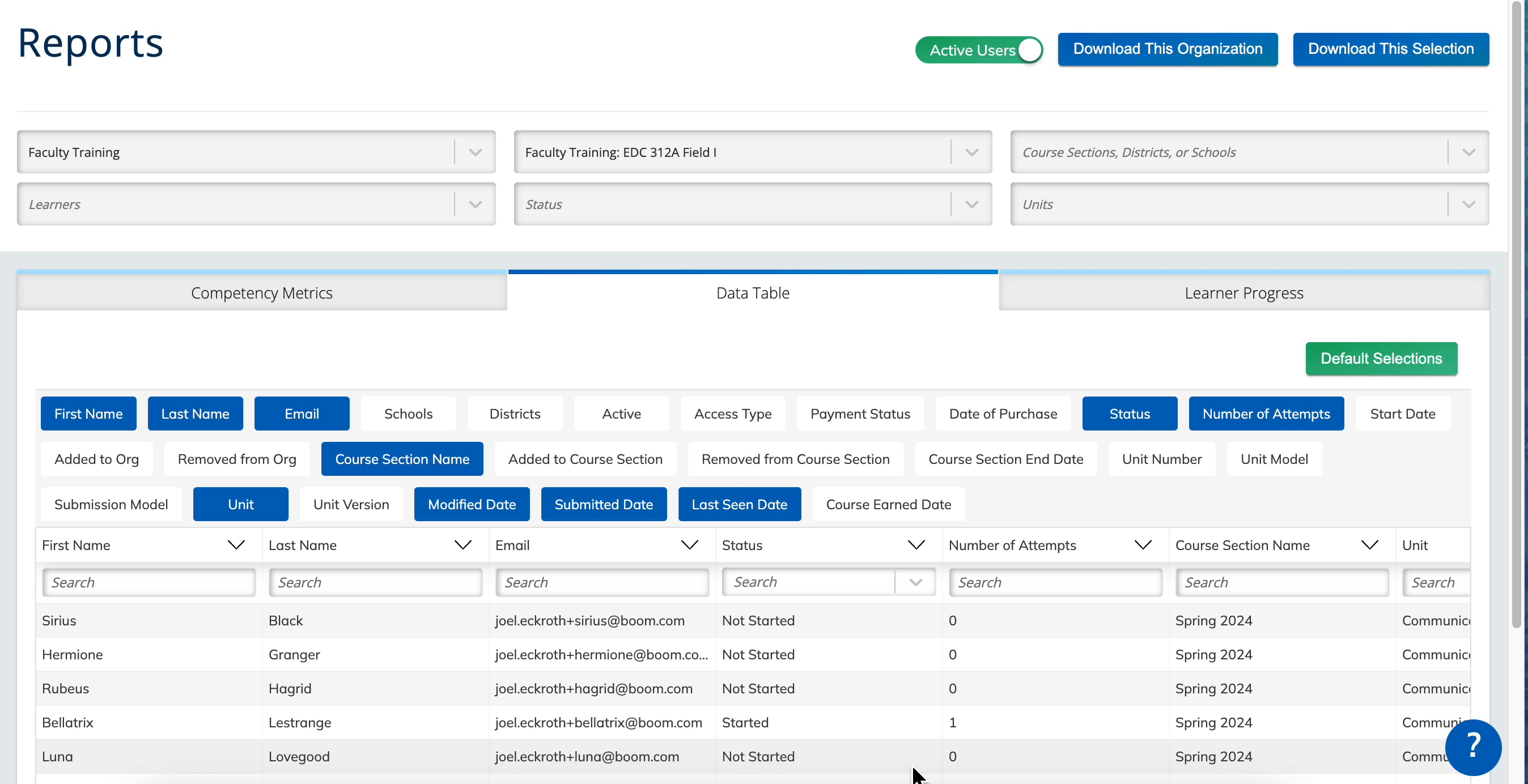This screenshot has width=1528, height=784.
Task: Enable the Course Section End Date chip
Action: (1005, 458)
